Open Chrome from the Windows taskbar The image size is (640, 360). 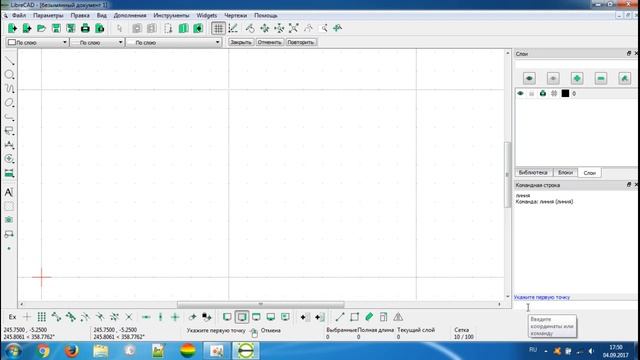(42, 351)
